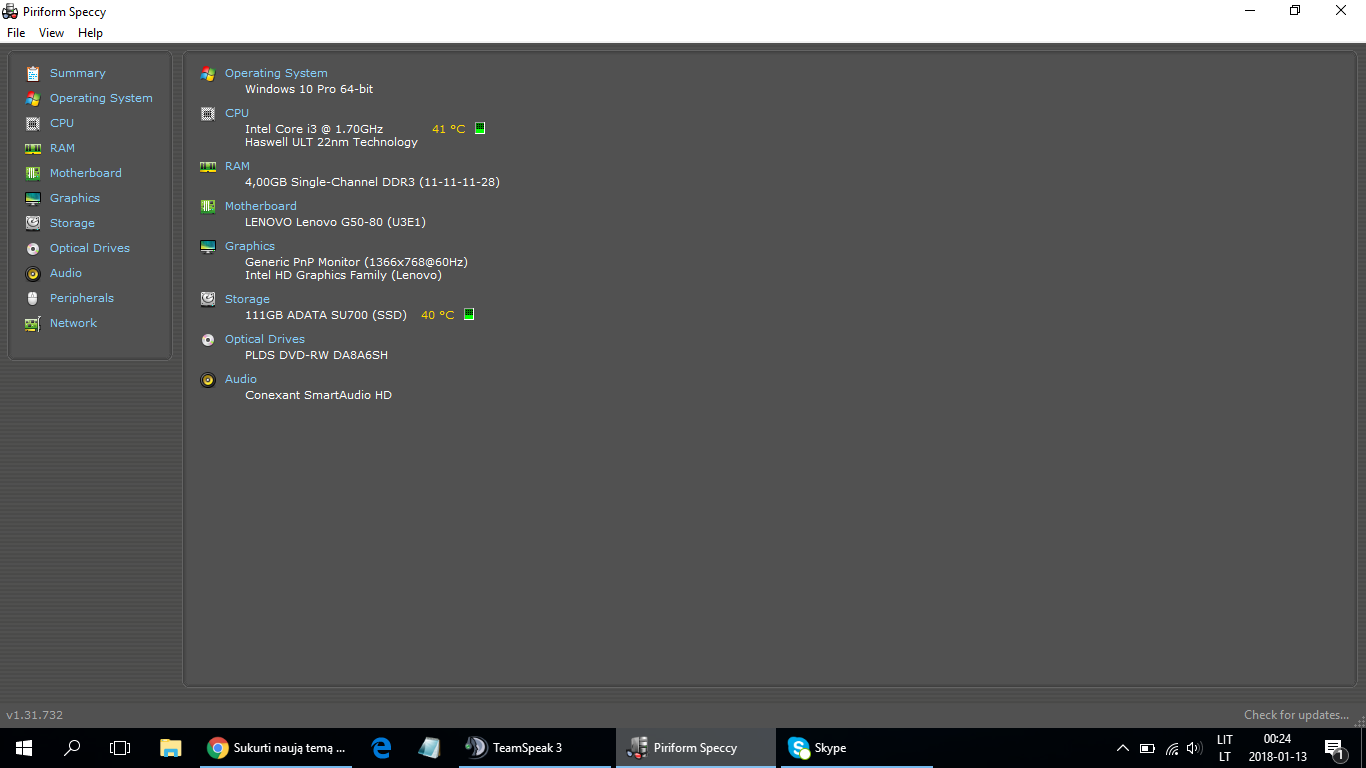Click the Network icon in sidebar

click(33, 323)
